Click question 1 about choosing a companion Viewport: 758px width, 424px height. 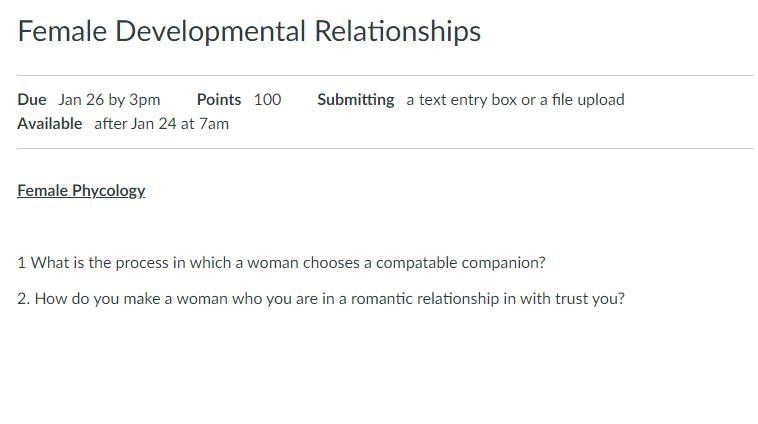tap(281, 263)
